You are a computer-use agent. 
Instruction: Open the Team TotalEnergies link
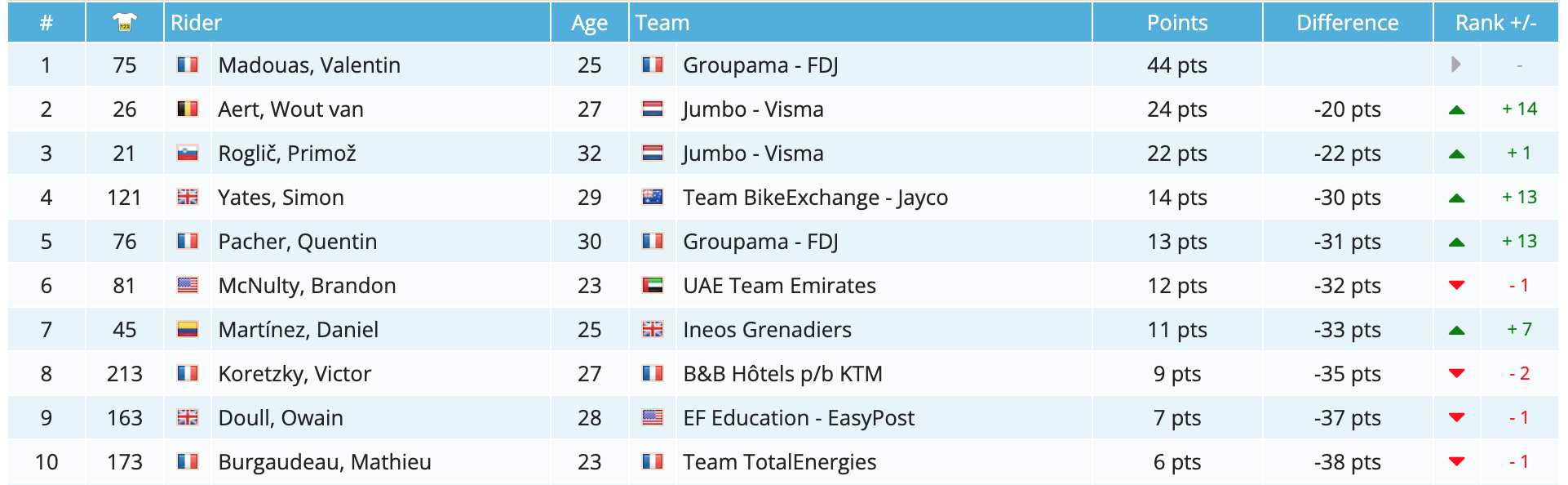click(x=779, y=462)
